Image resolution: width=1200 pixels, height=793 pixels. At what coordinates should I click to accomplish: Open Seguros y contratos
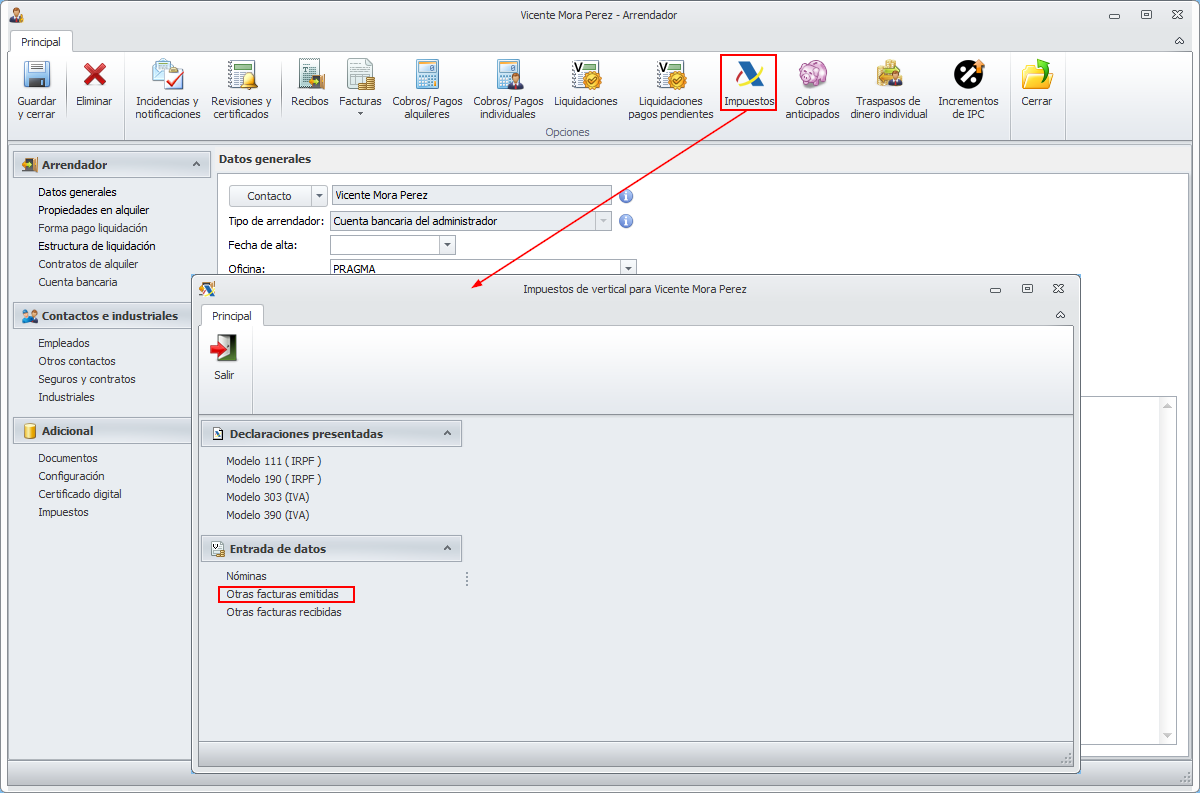click(x=87, y=379)
